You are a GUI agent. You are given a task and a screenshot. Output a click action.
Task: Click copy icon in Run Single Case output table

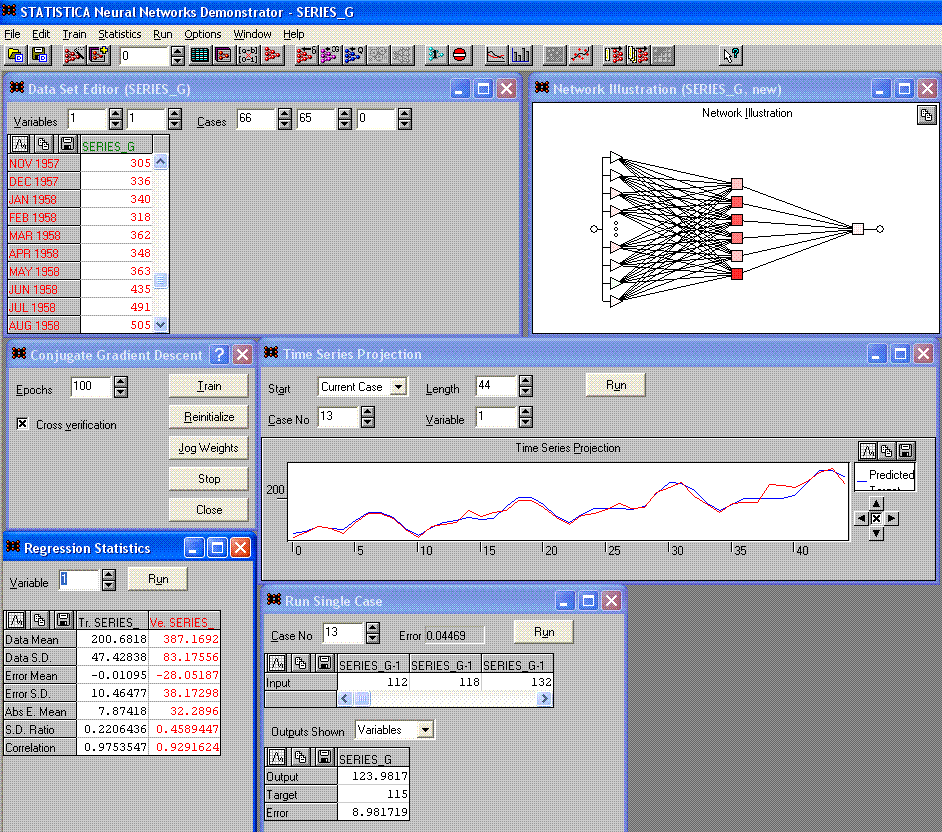(300, 756)
